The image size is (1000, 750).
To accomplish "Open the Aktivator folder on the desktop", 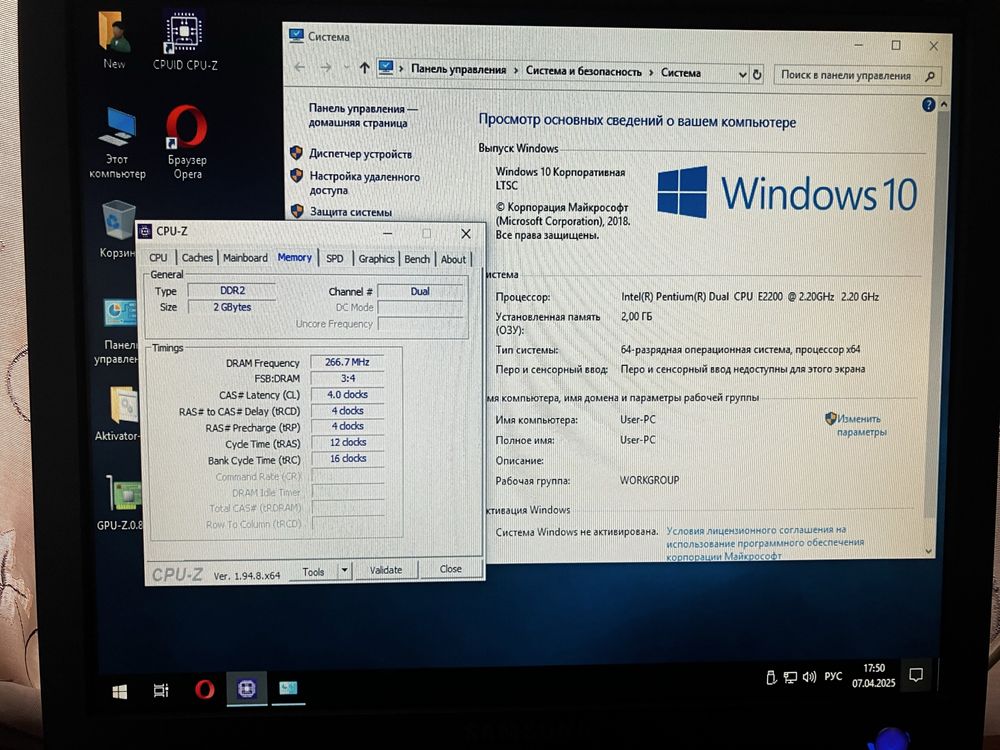I will point(118,413).
